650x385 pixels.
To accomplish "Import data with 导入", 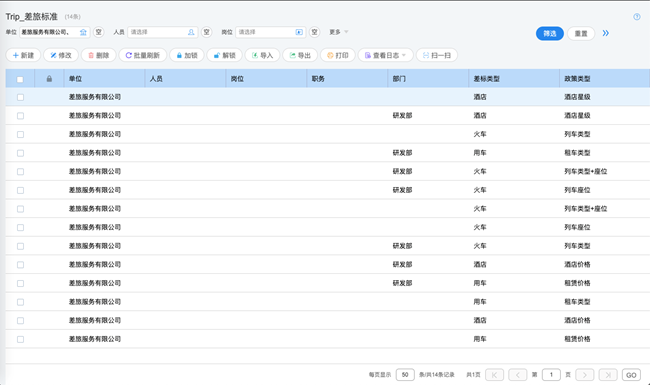I will 262,55.
